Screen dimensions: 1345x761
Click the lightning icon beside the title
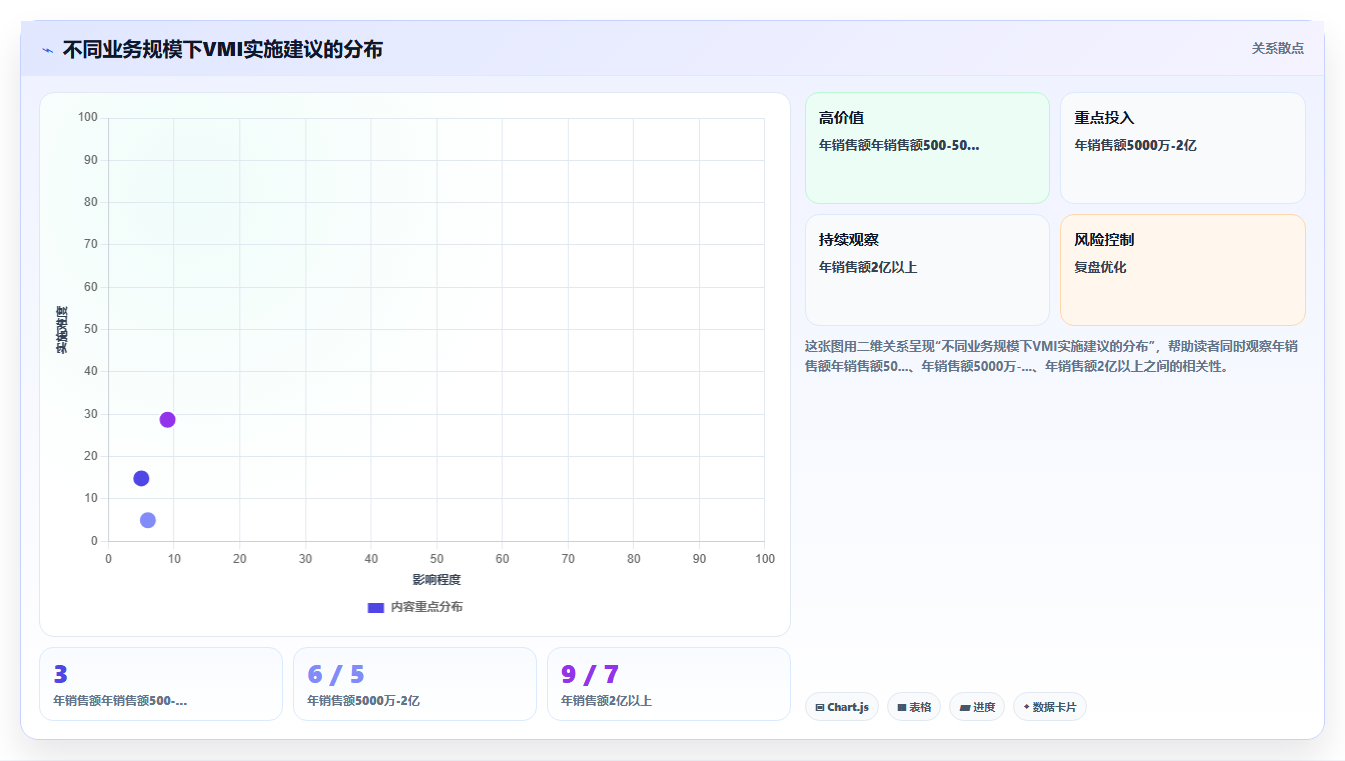pyautogui.click(x=47, y=50)
